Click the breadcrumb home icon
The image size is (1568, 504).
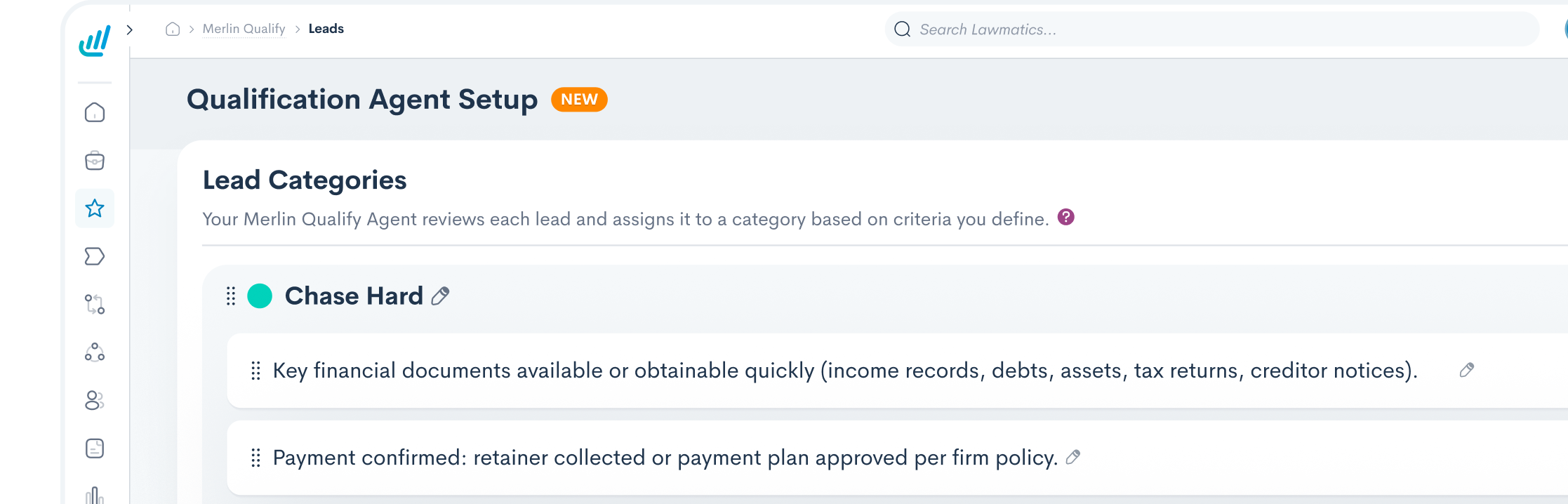coord(173,29)
